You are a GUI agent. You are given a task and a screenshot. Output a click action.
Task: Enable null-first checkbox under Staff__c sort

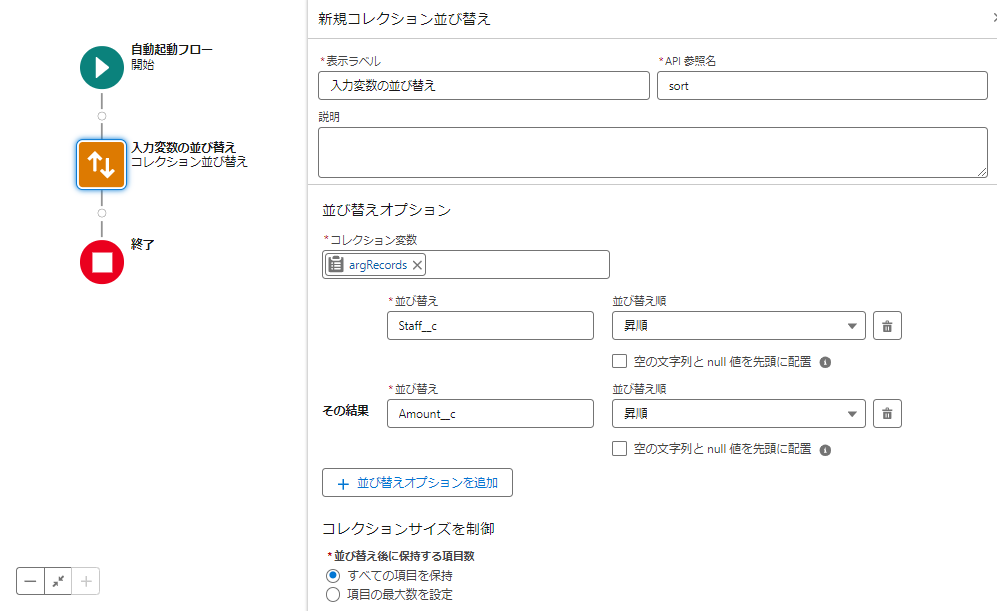[x=619, y=361]
